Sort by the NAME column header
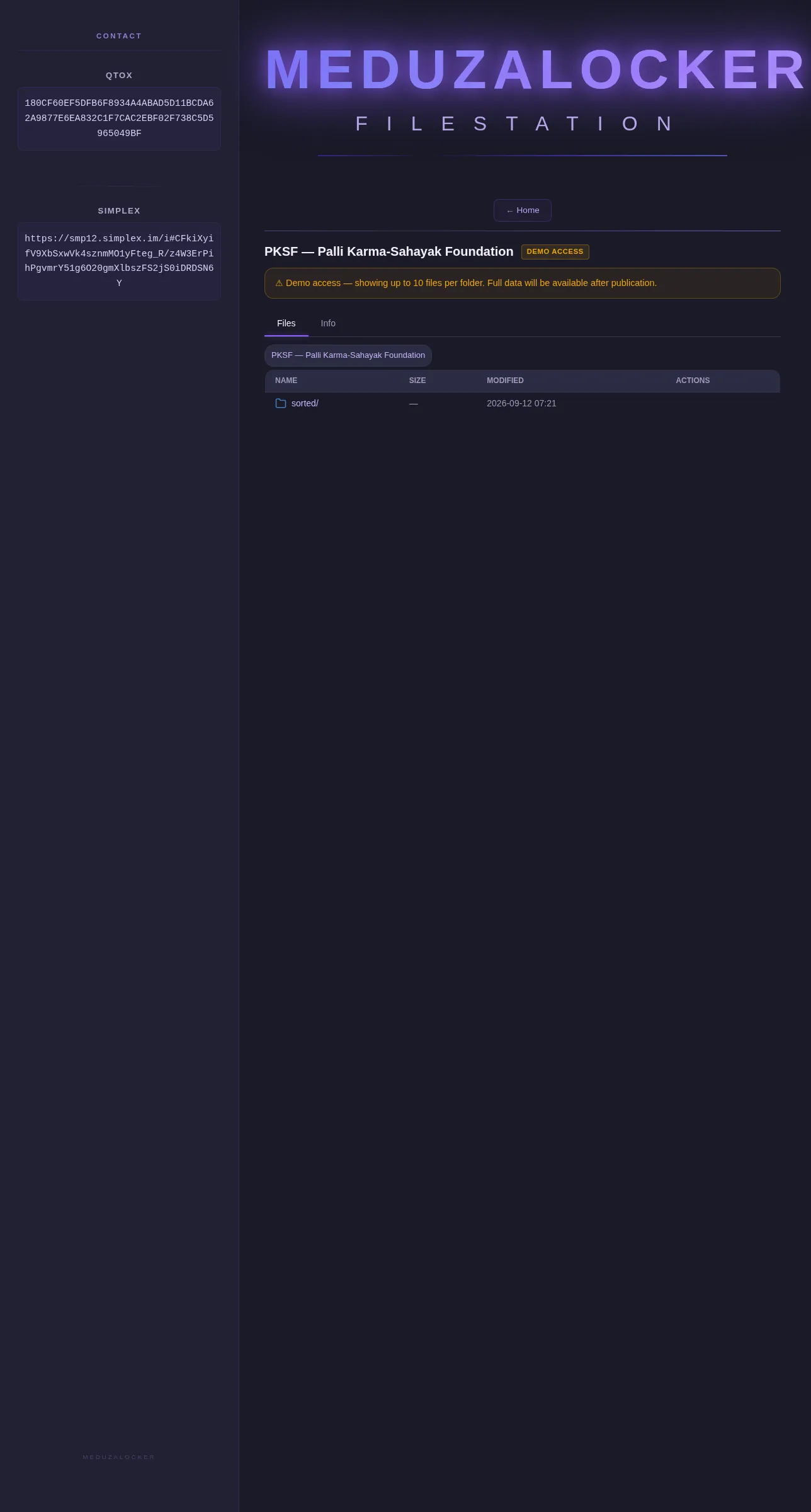This screenshot has width=811, height=1512. (x=286, y=381)
